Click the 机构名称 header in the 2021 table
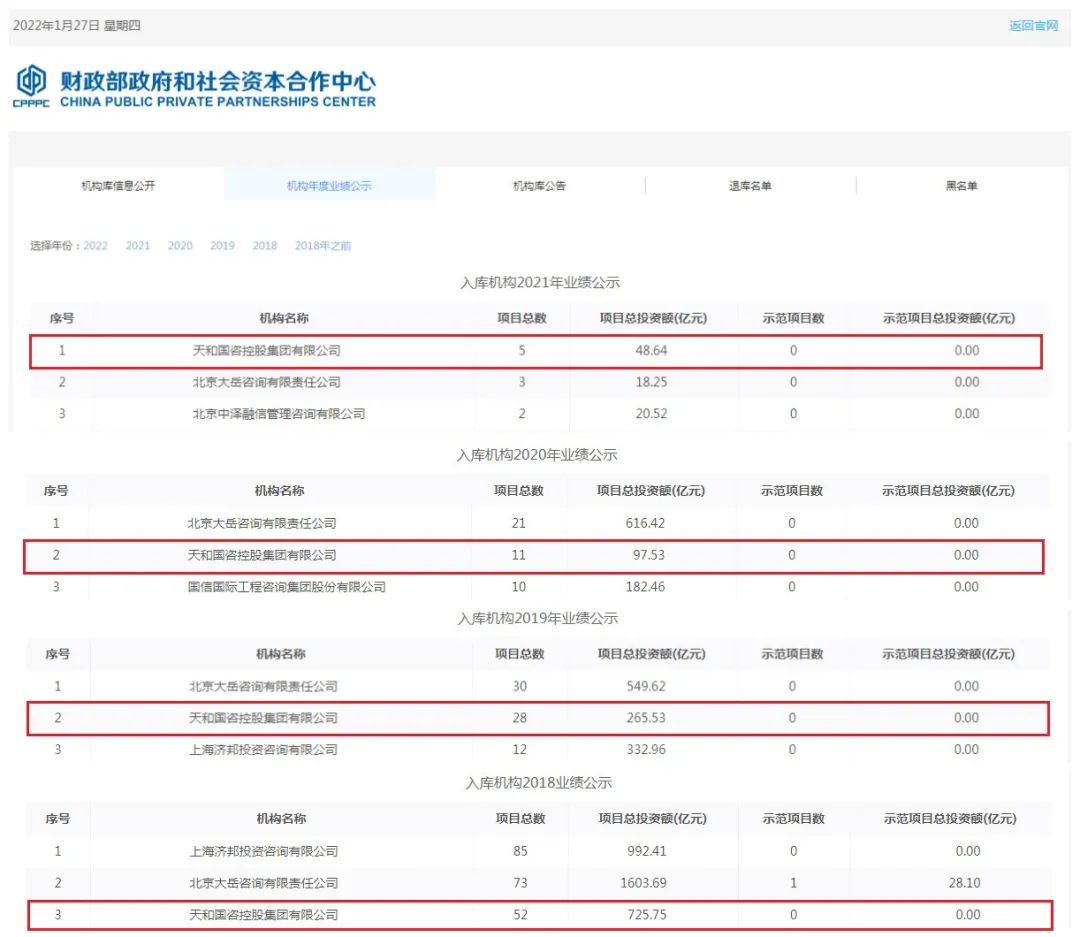This screenshot has height=937, width=1080. click(284, 318)
